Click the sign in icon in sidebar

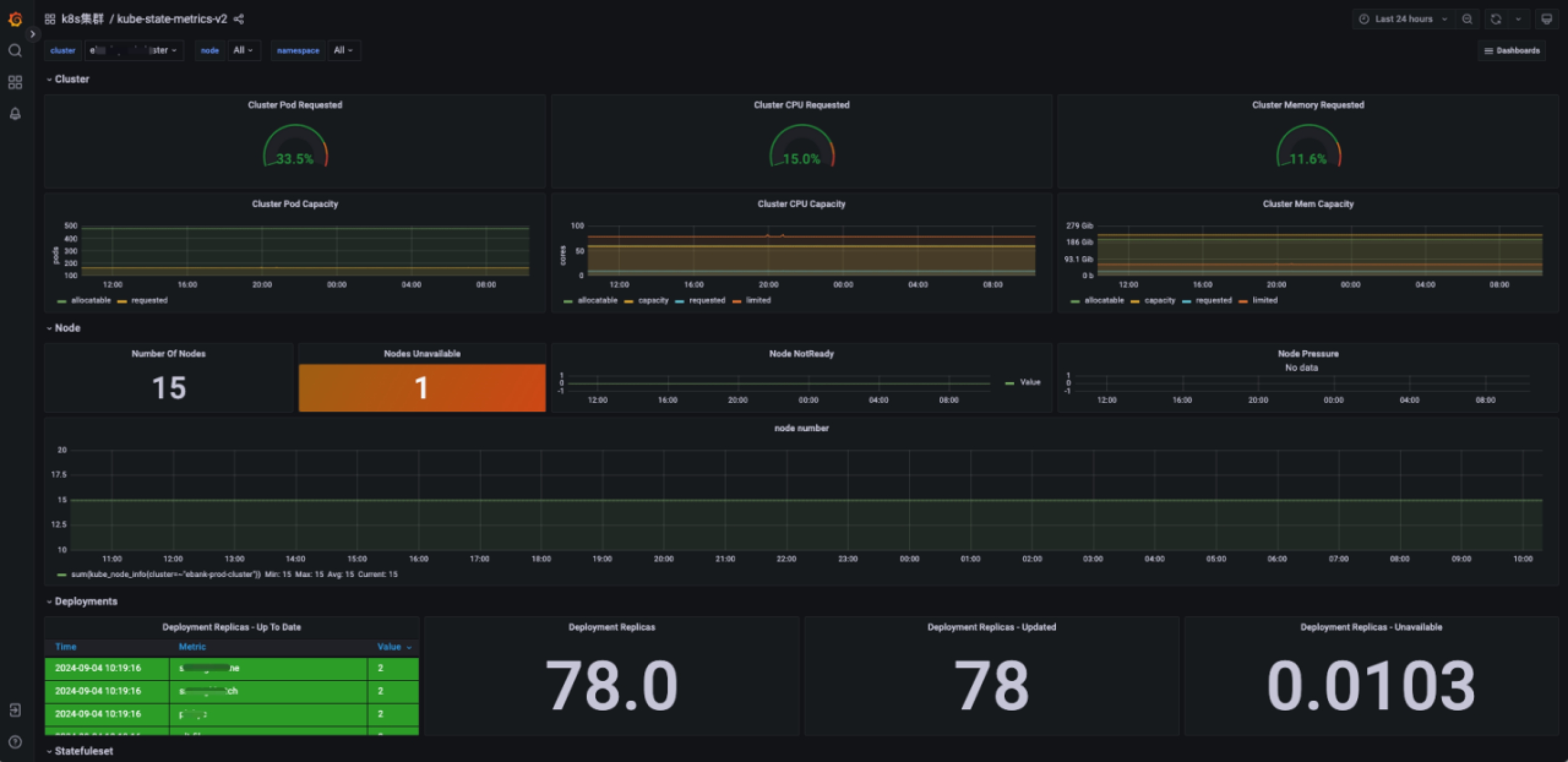[15, 710]
